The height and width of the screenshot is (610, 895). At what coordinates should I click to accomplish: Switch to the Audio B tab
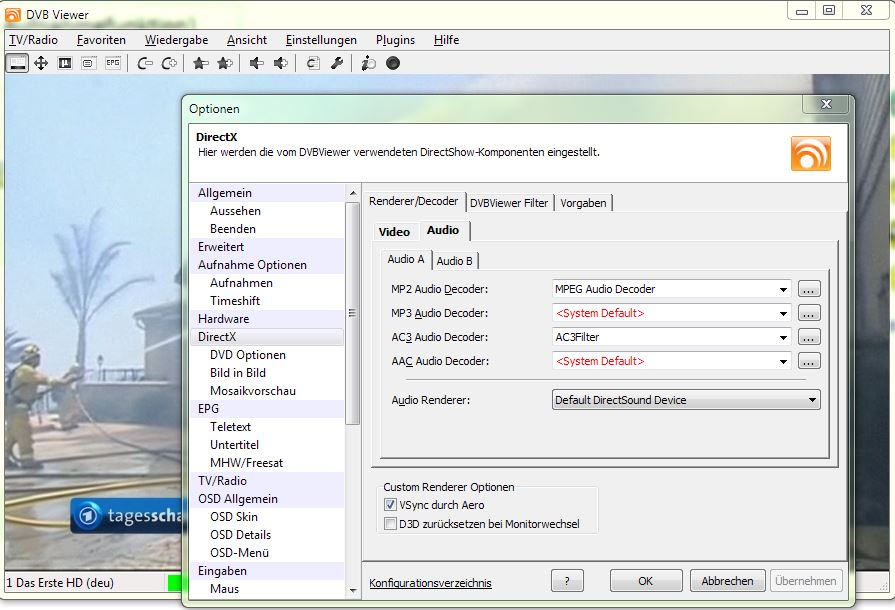point(454,261)
